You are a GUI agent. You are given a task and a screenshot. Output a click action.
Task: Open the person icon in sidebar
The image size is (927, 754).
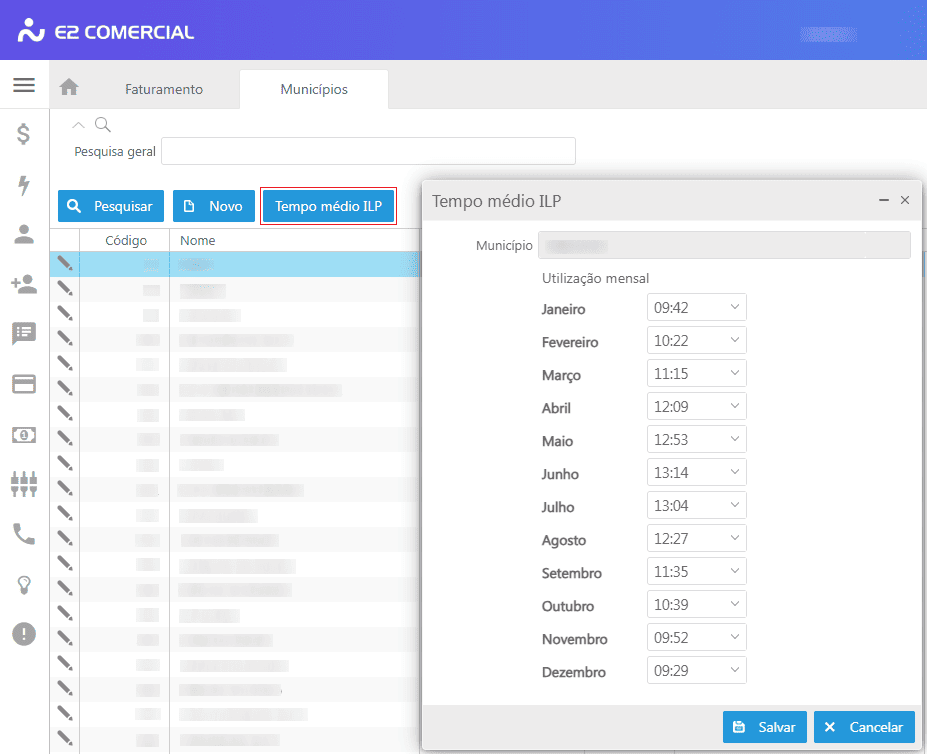click(24, 234)
